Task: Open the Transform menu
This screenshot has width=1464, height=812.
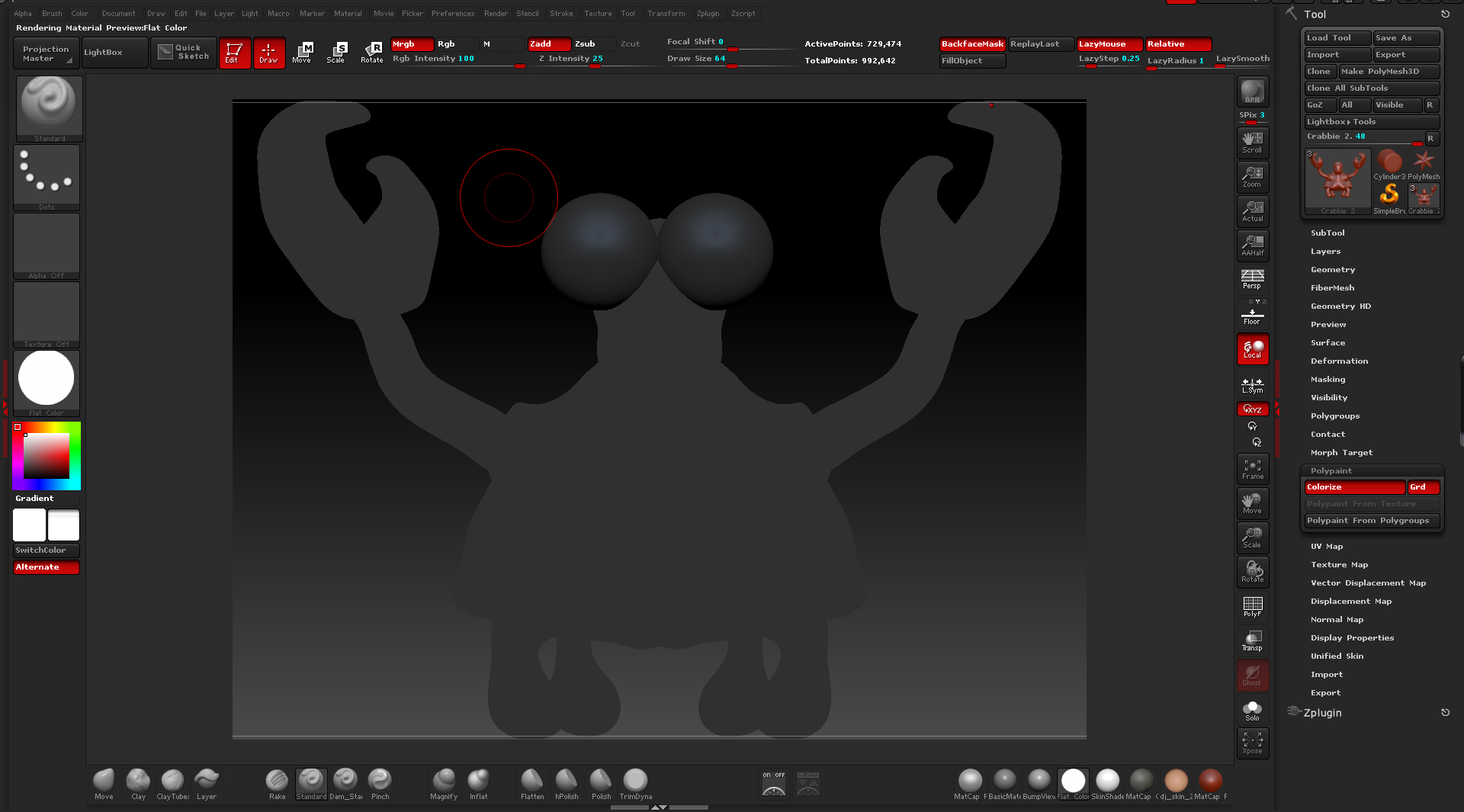Action: (666, 14)
